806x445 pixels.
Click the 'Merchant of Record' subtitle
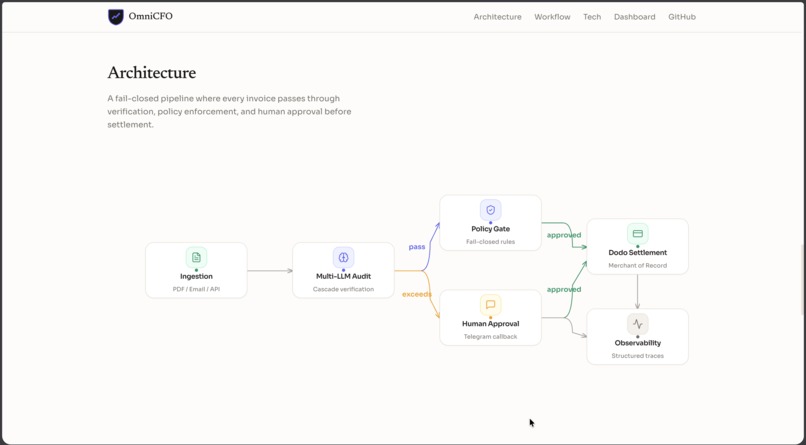[637, 266]
